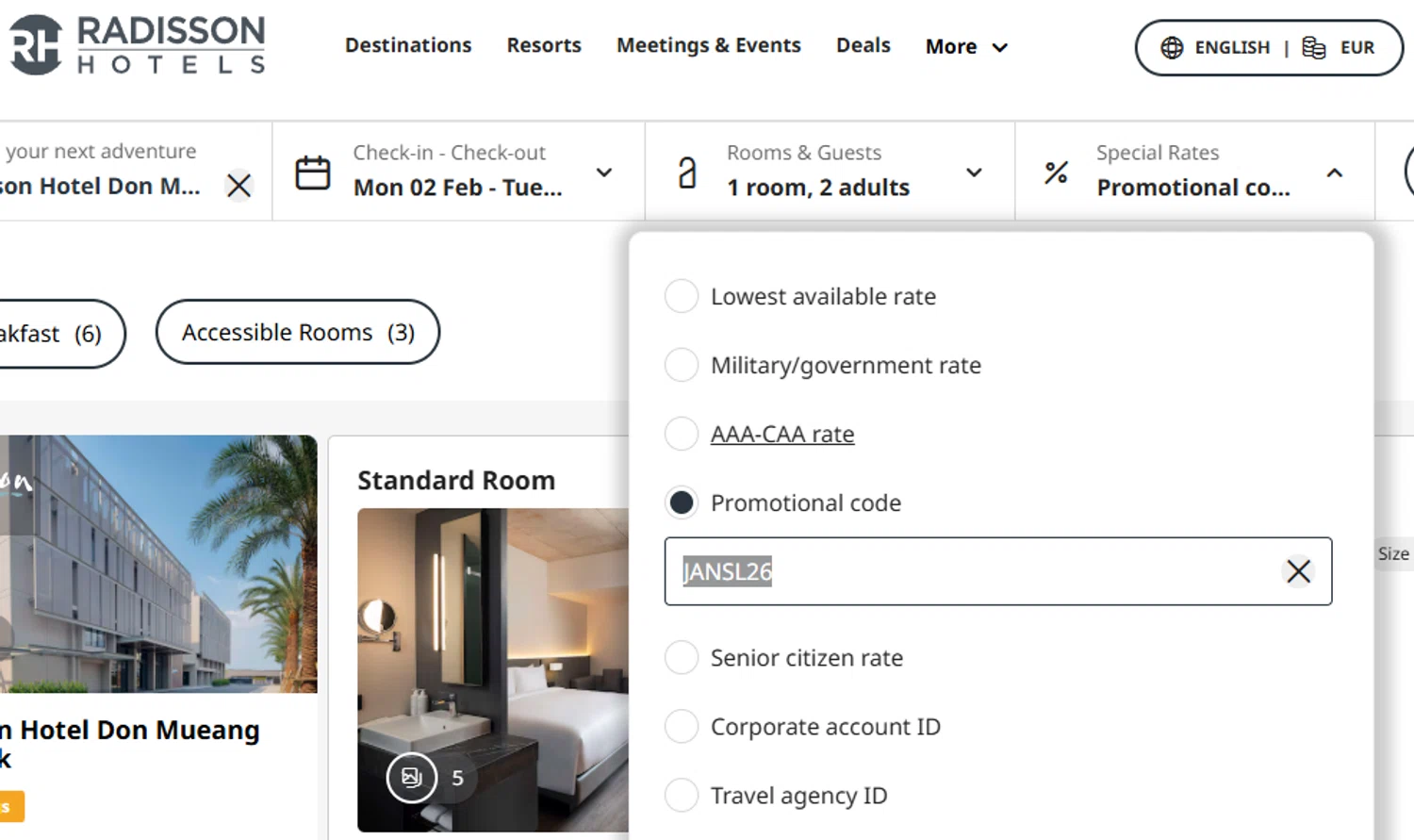Viewport: 1414px width, 840px height.
Task: Clear the destination with the X icon
Action: [239, 185]
